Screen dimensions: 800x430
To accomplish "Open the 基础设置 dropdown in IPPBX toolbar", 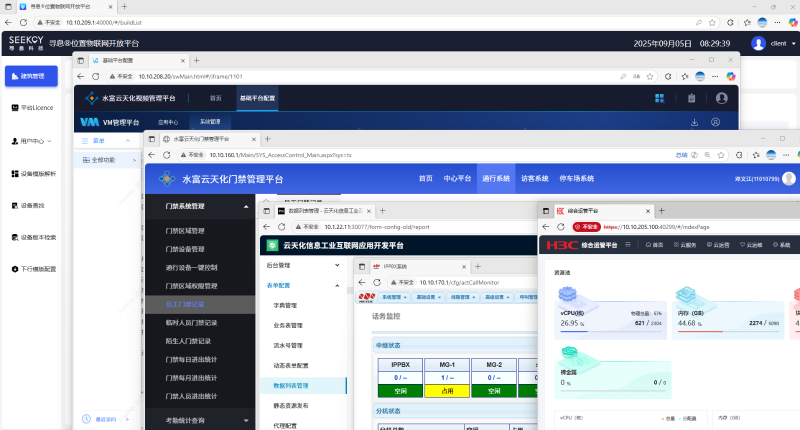I will pyautogui.click(x=428, y=297).
